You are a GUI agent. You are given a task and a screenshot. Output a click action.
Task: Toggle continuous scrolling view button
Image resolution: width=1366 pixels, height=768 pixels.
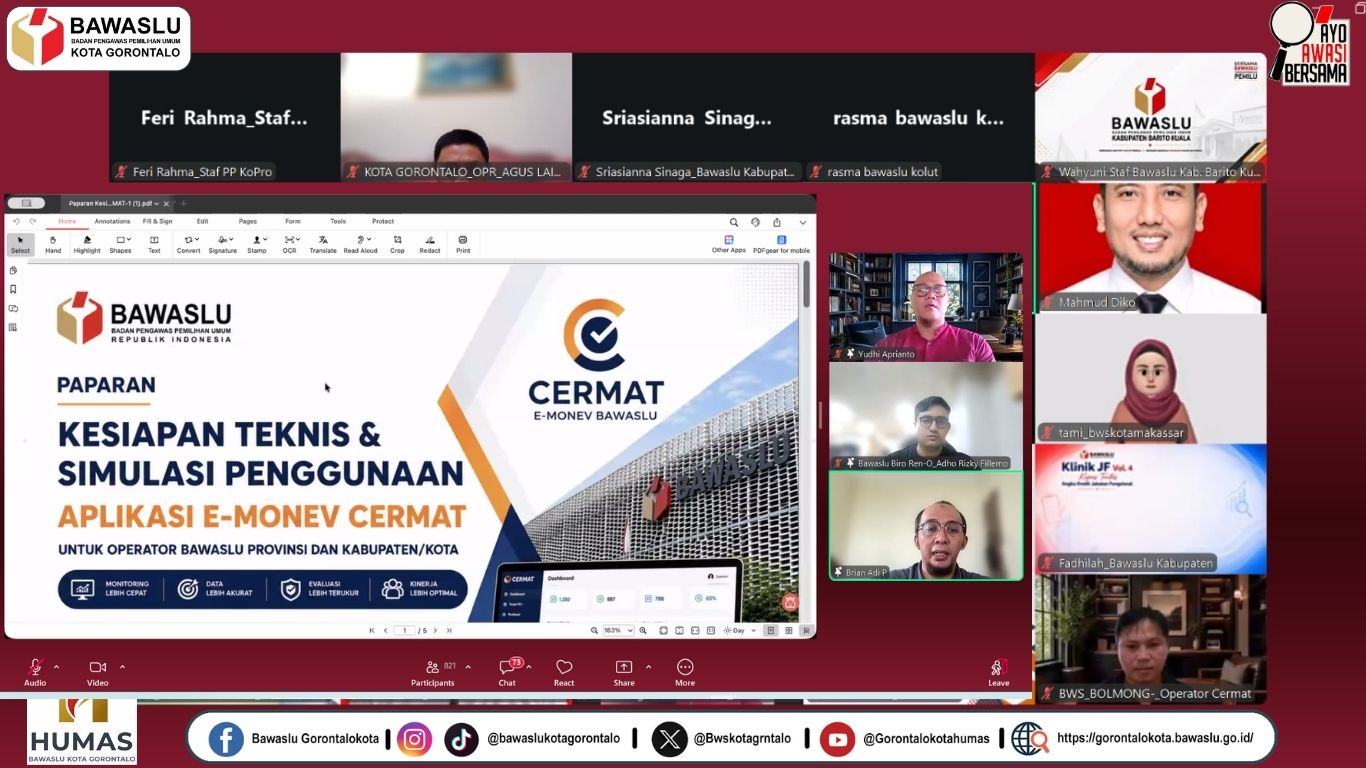coord(806,630)
